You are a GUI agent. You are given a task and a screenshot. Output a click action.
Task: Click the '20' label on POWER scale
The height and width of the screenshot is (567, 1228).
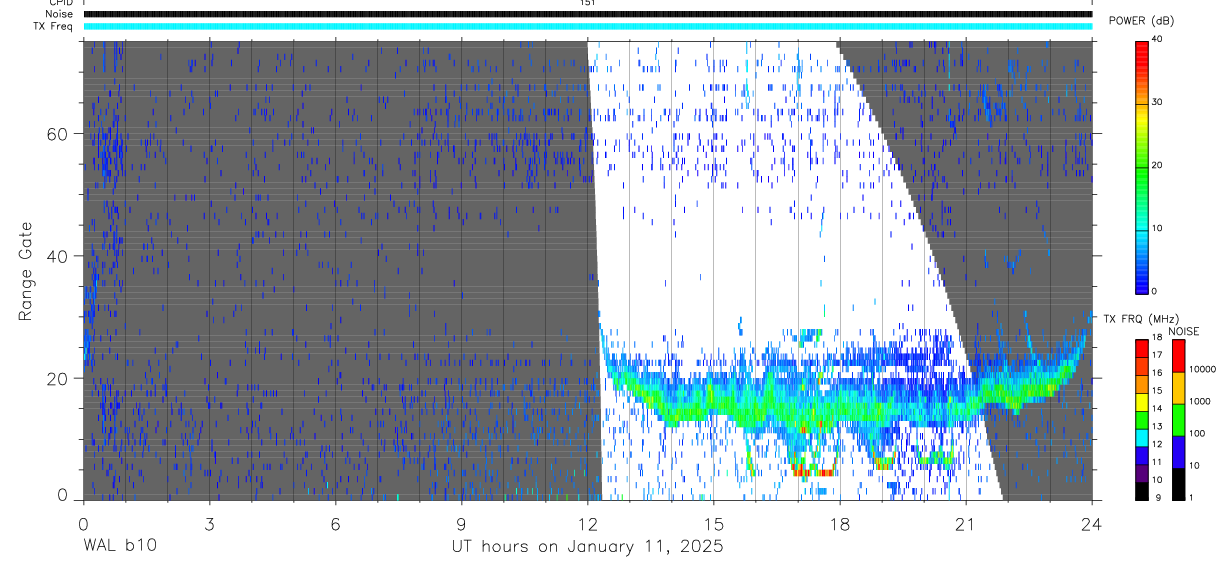pyautogui.click(x=1157, y=165)
